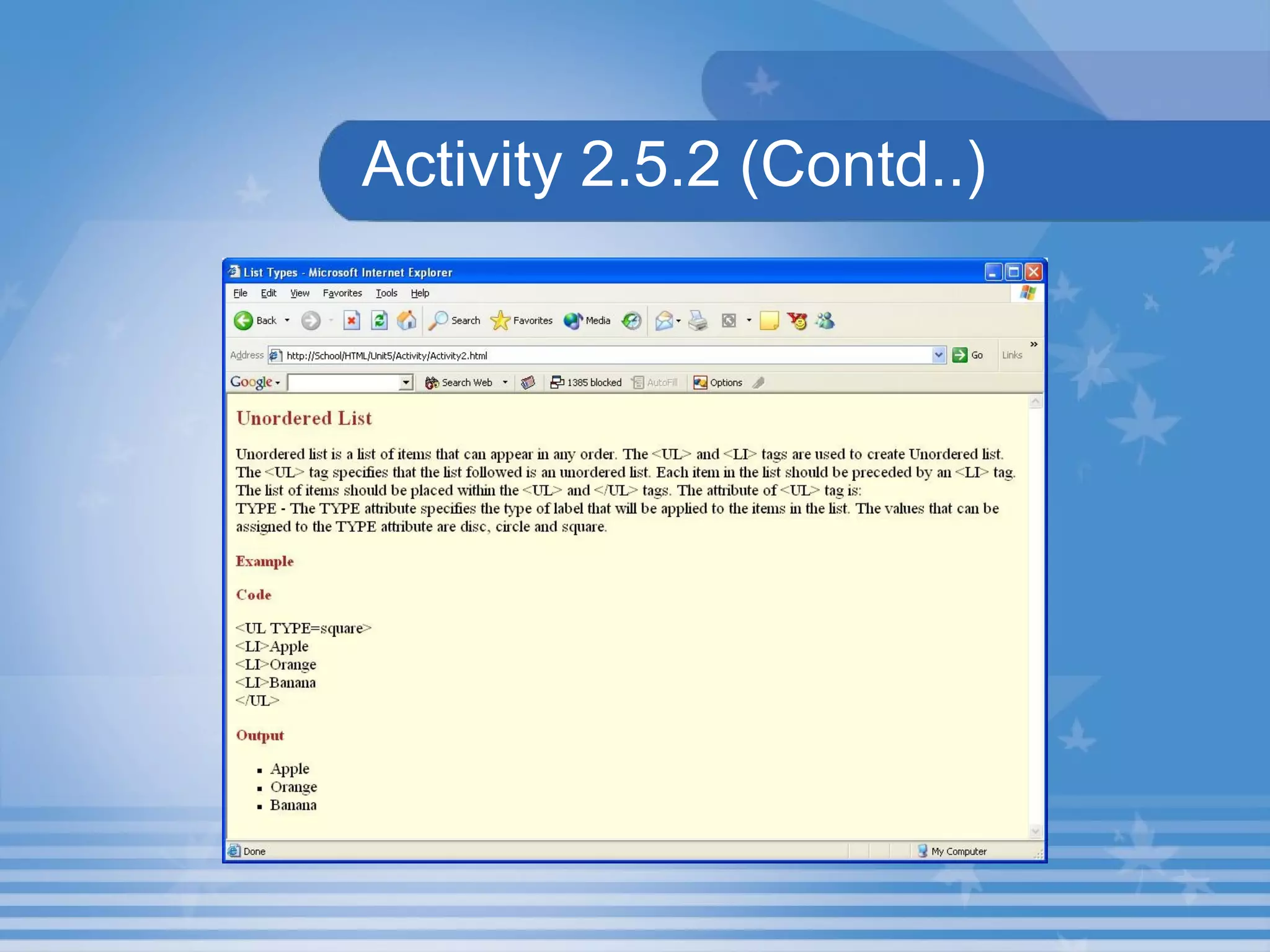Open the Favorites star button in the toolbar
Image resolution: width=1270 pixels, height=952 pixels.
click(x=522, y=320)
